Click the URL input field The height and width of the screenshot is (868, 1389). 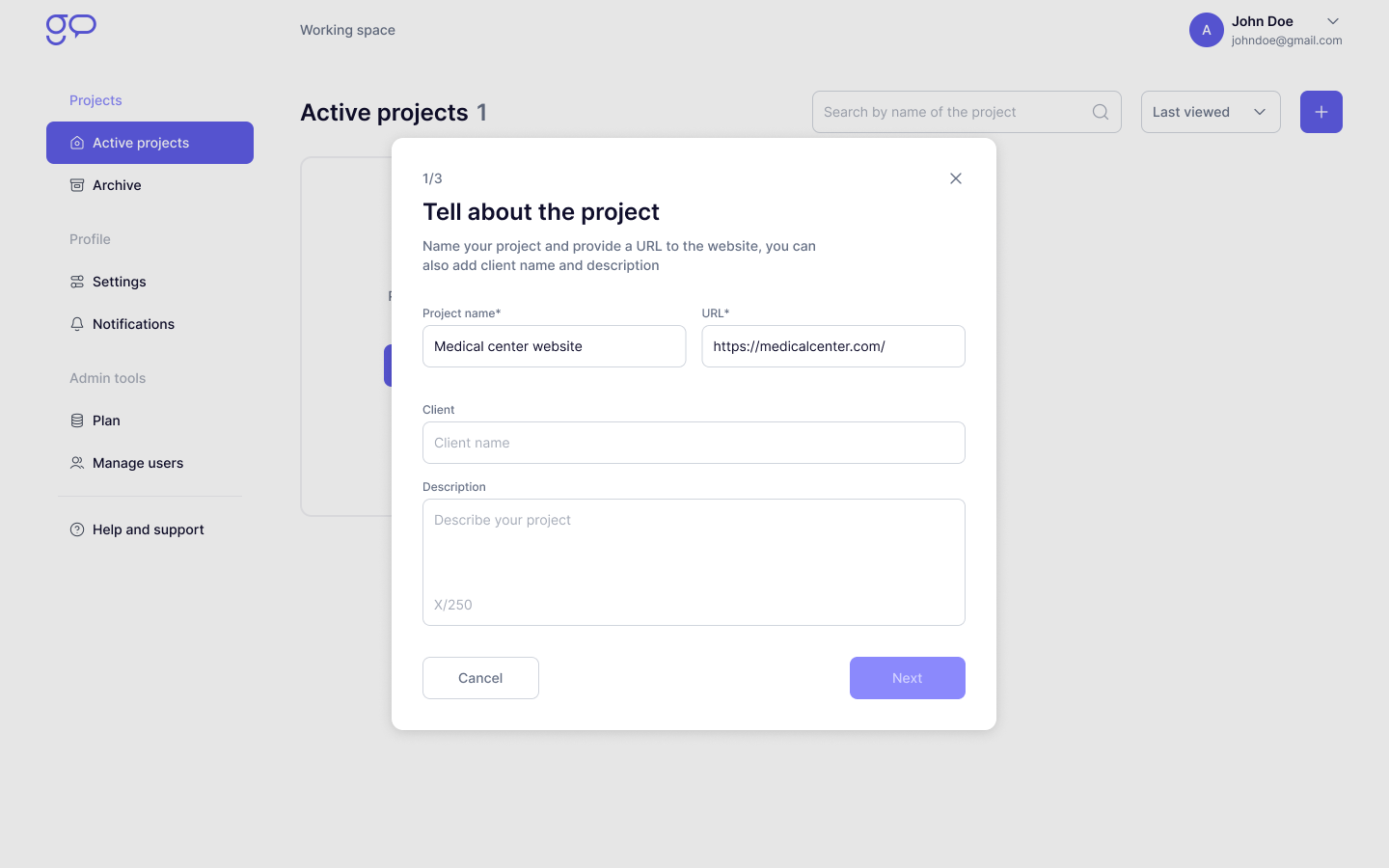(833, 346)
